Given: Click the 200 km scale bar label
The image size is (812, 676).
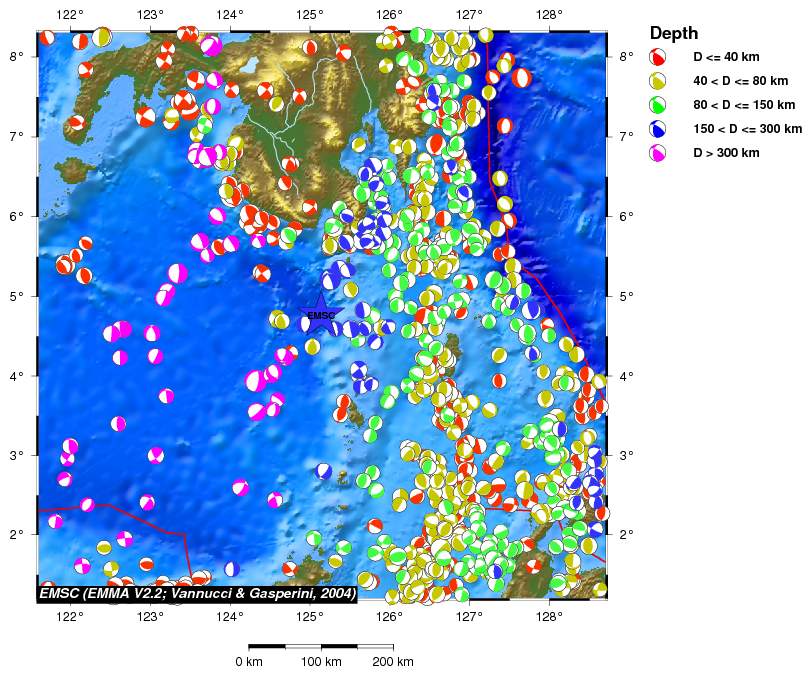Looking at the screenshot, I should 392,662.
